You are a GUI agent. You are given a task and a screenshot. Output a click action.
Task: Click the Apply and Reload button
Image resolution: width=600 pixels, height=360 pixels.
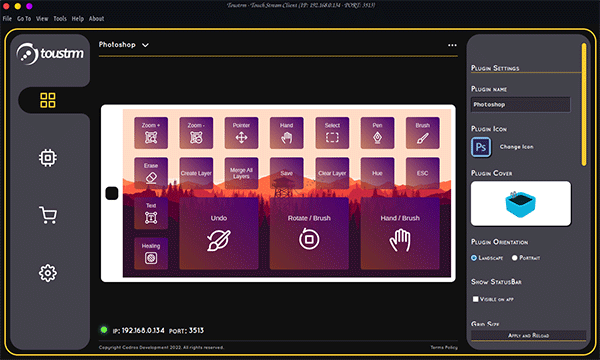pos(528,336)
